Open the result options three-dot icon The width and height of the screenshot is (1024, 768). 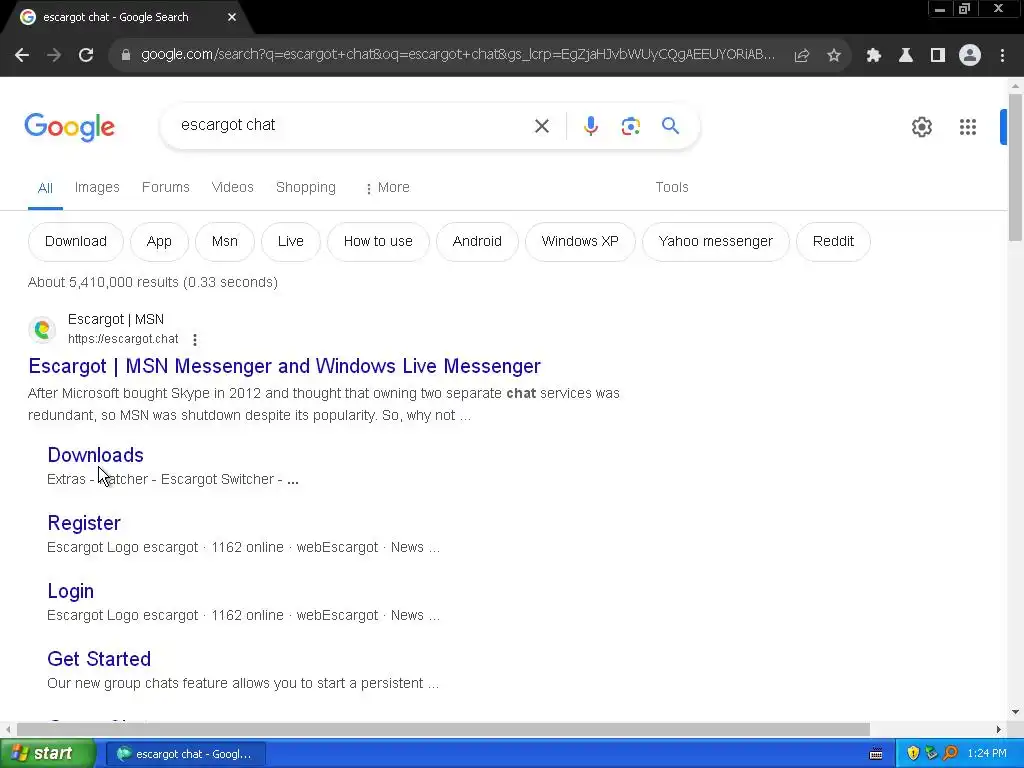click(195, 339)
